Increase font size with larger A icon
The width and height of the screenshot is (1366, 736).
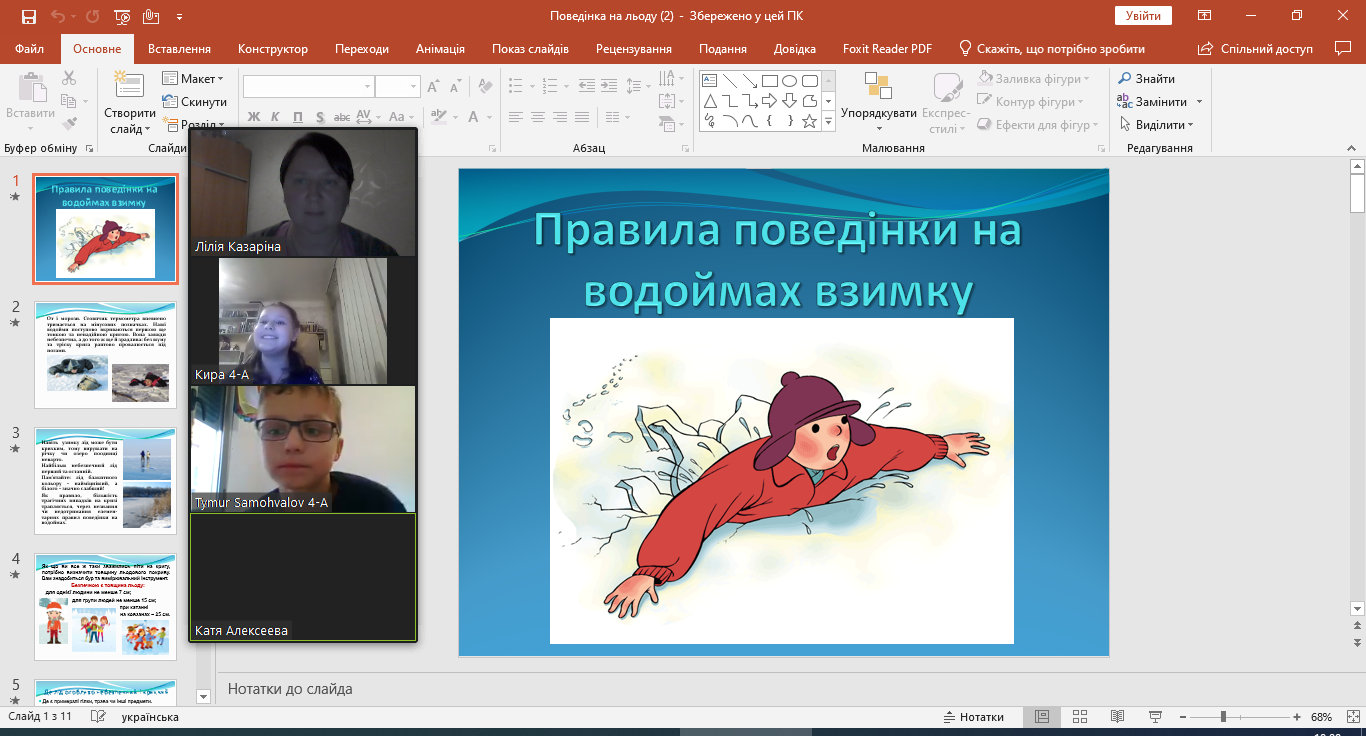(x=433, y=87)
